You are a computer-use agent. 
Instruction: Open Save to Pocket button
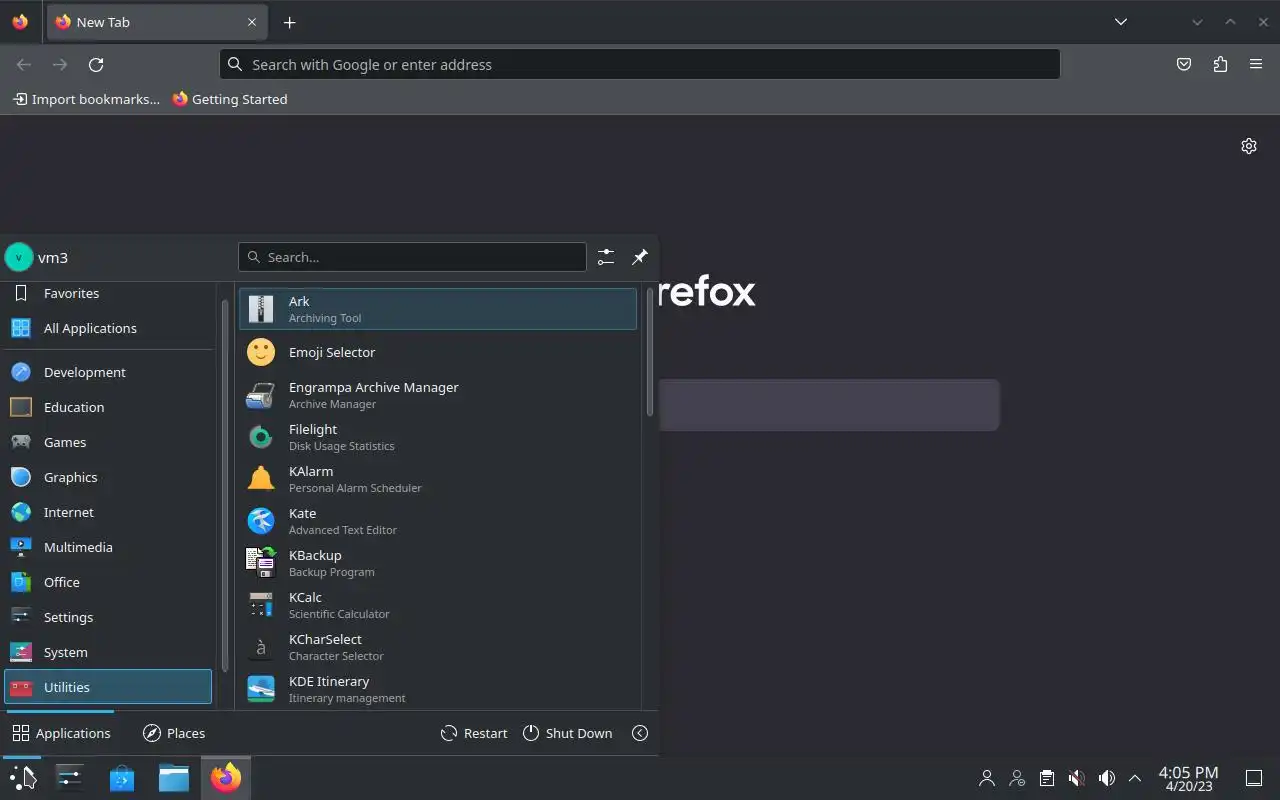1184,64
